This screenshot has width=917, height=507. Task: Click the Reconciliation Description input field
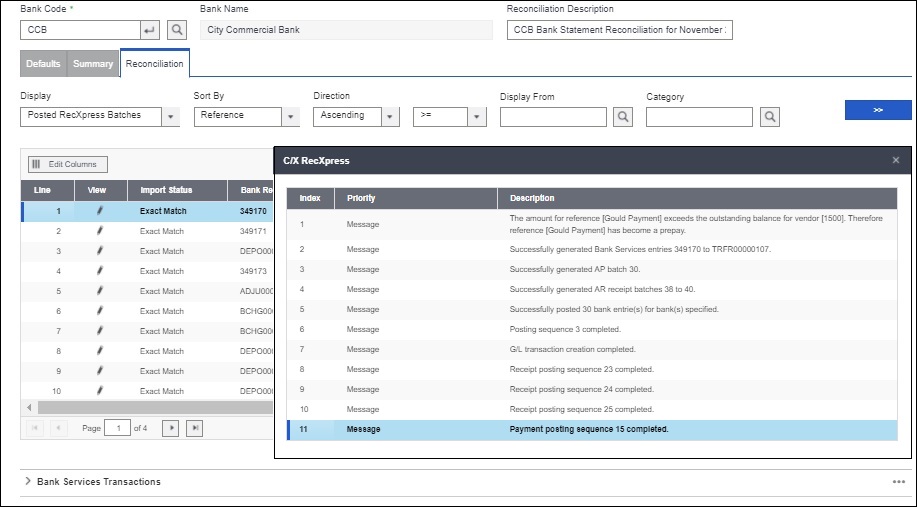point(620,30)
